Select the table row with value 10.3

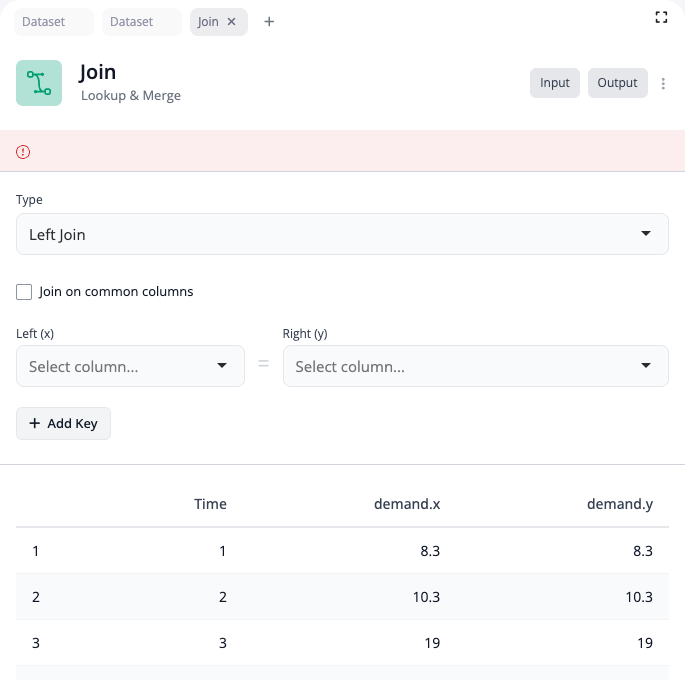(x=342, y=597)
